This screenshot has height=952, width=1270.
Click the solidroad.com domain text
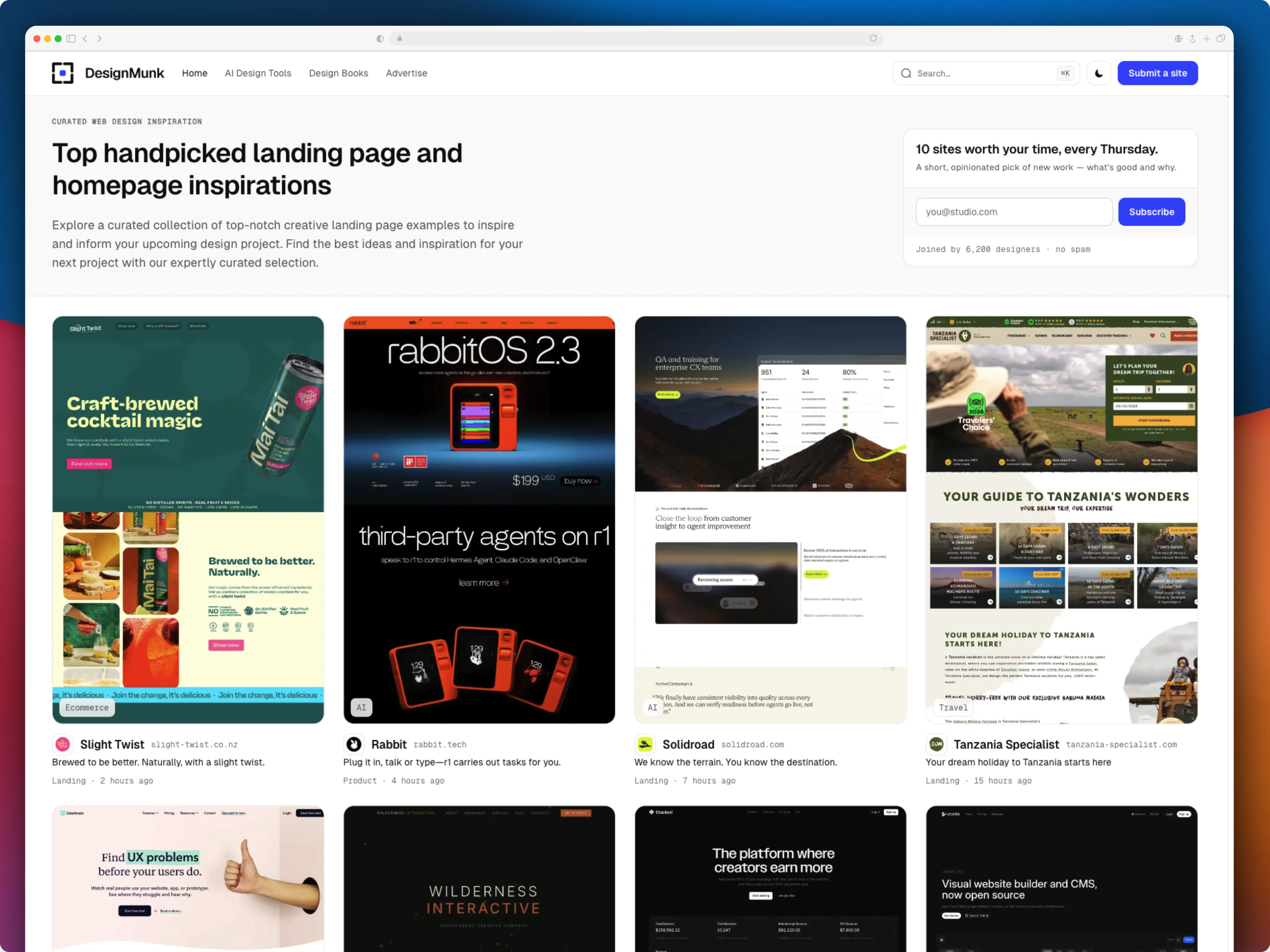pos(753,745)
